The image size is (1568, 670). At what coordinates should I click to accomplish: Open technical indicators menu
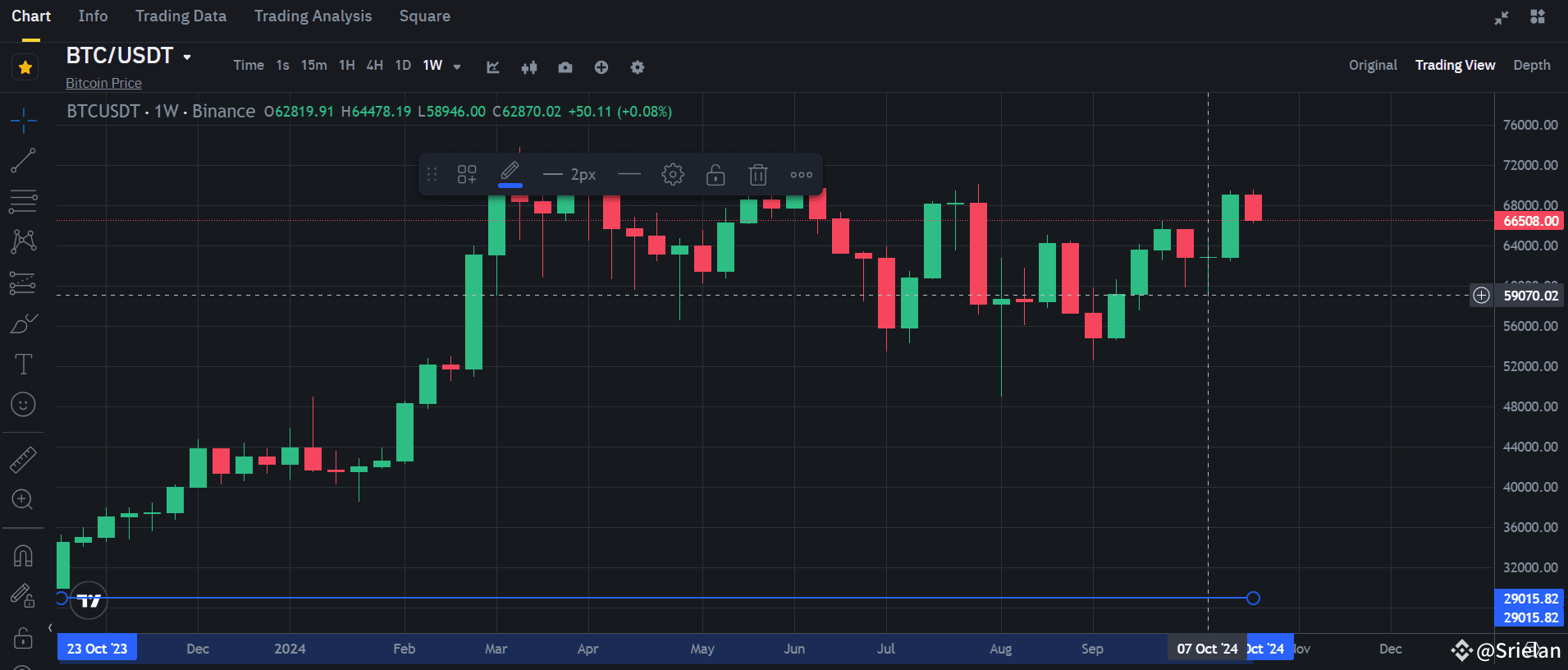click(492, 67)
